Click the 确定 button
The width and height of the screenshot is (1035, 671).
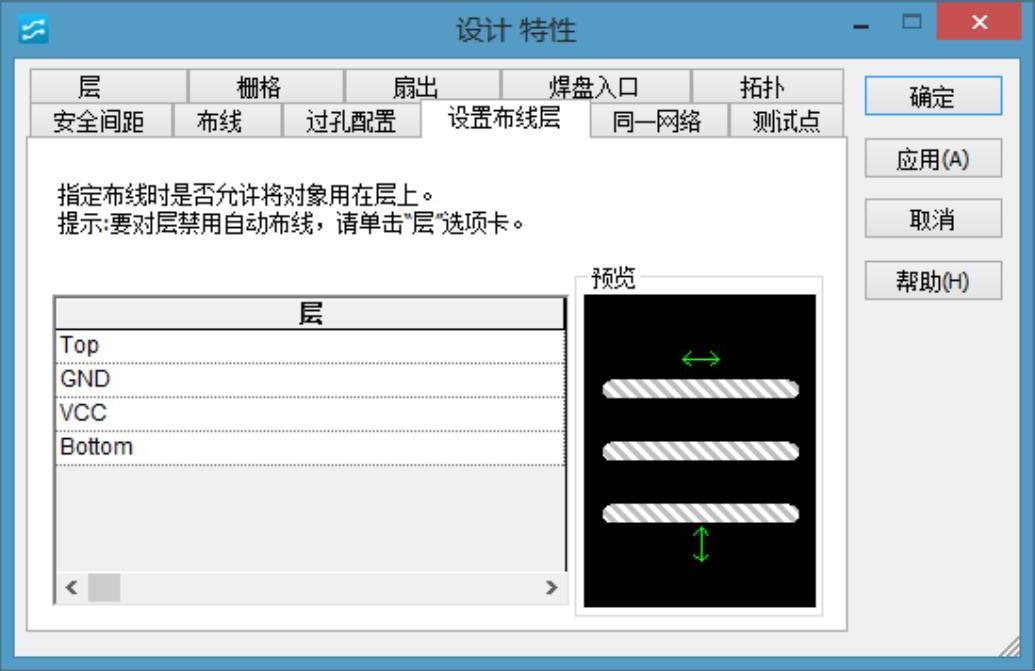(933, 96)
